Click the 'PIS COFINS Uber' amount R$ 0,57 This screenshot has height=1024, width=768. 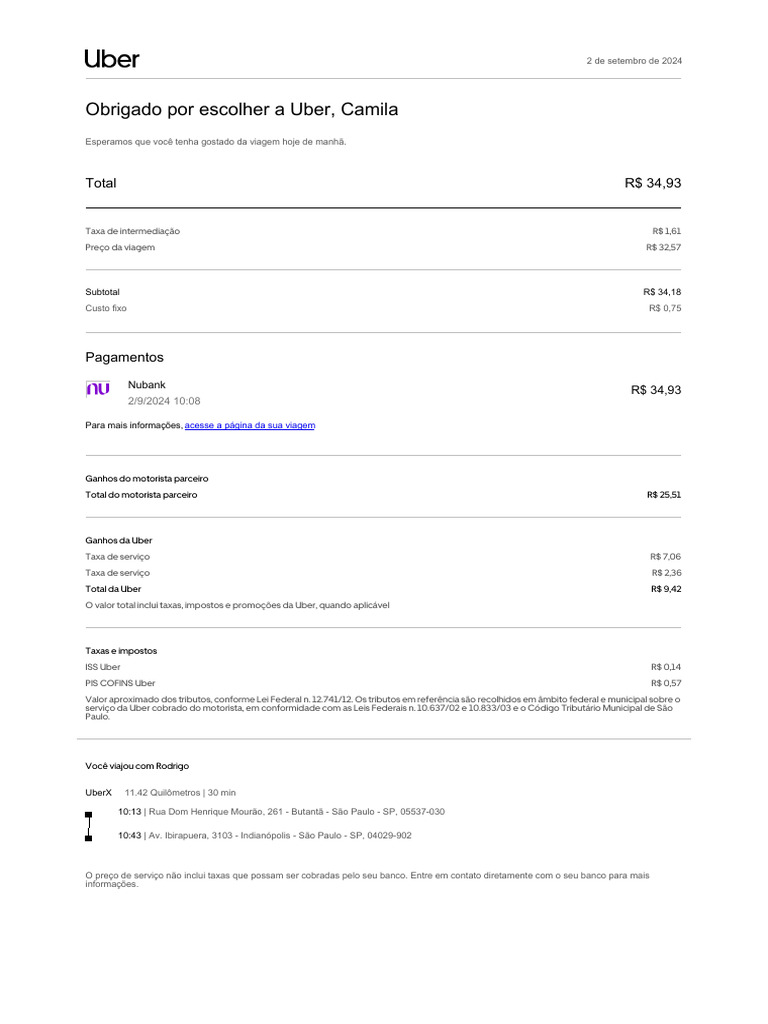coord(666,683)
